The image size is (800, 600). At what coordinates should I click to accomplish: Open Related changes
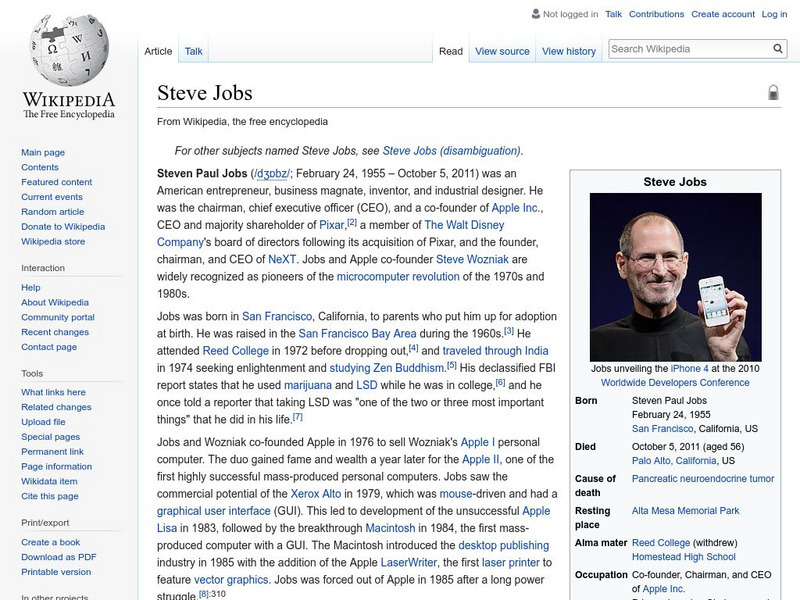[x=56, y=407]
